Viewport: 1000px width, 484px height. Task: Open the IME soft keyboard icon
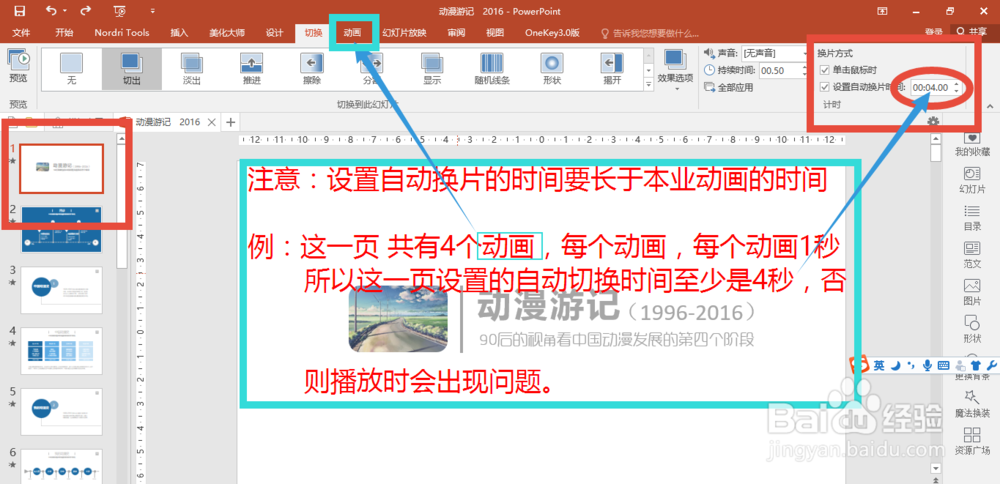pos(943,365)
